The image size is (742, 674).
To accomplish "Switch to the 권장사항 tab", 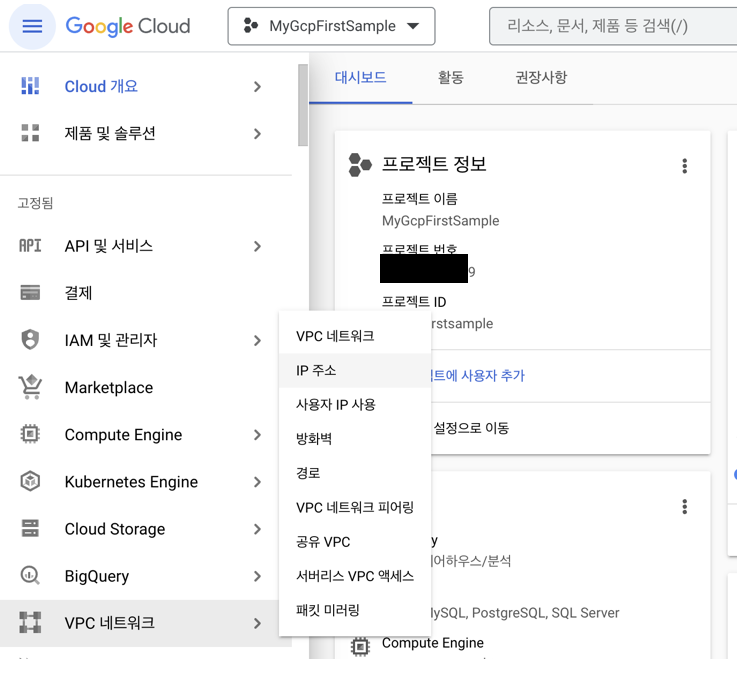I will [541, 77].
